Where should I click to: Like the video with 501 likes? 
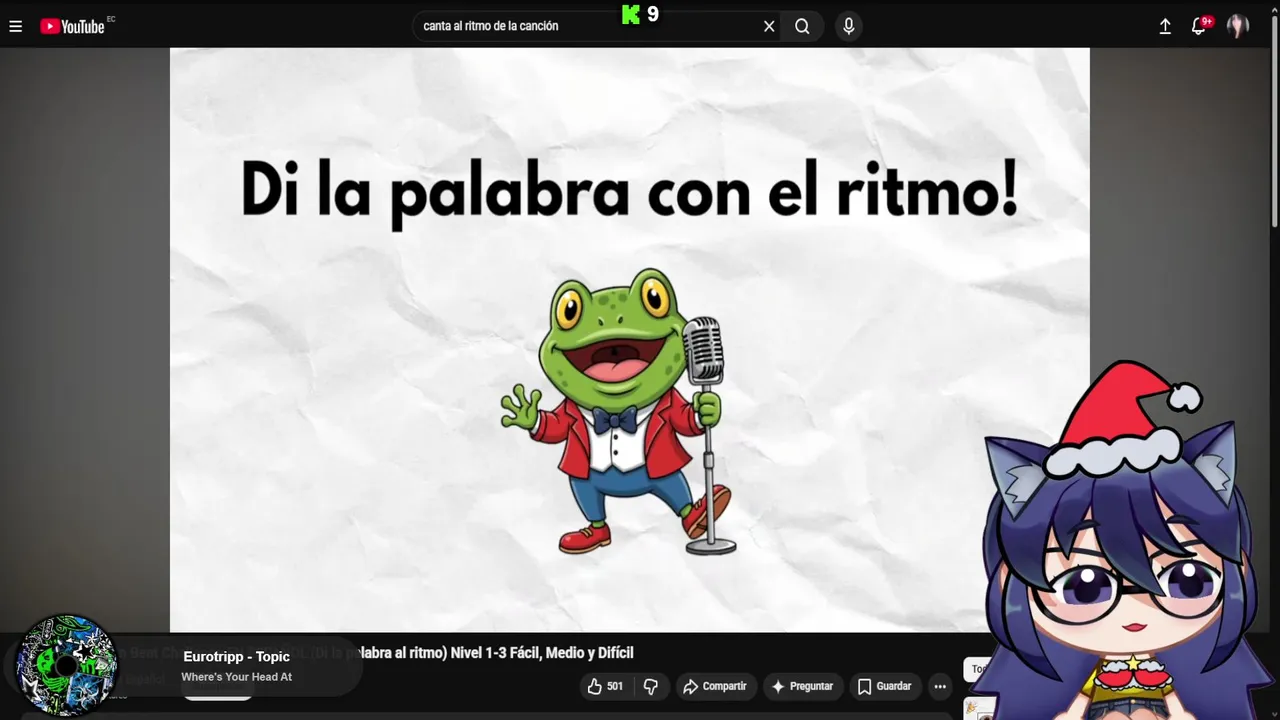(605, 686)
